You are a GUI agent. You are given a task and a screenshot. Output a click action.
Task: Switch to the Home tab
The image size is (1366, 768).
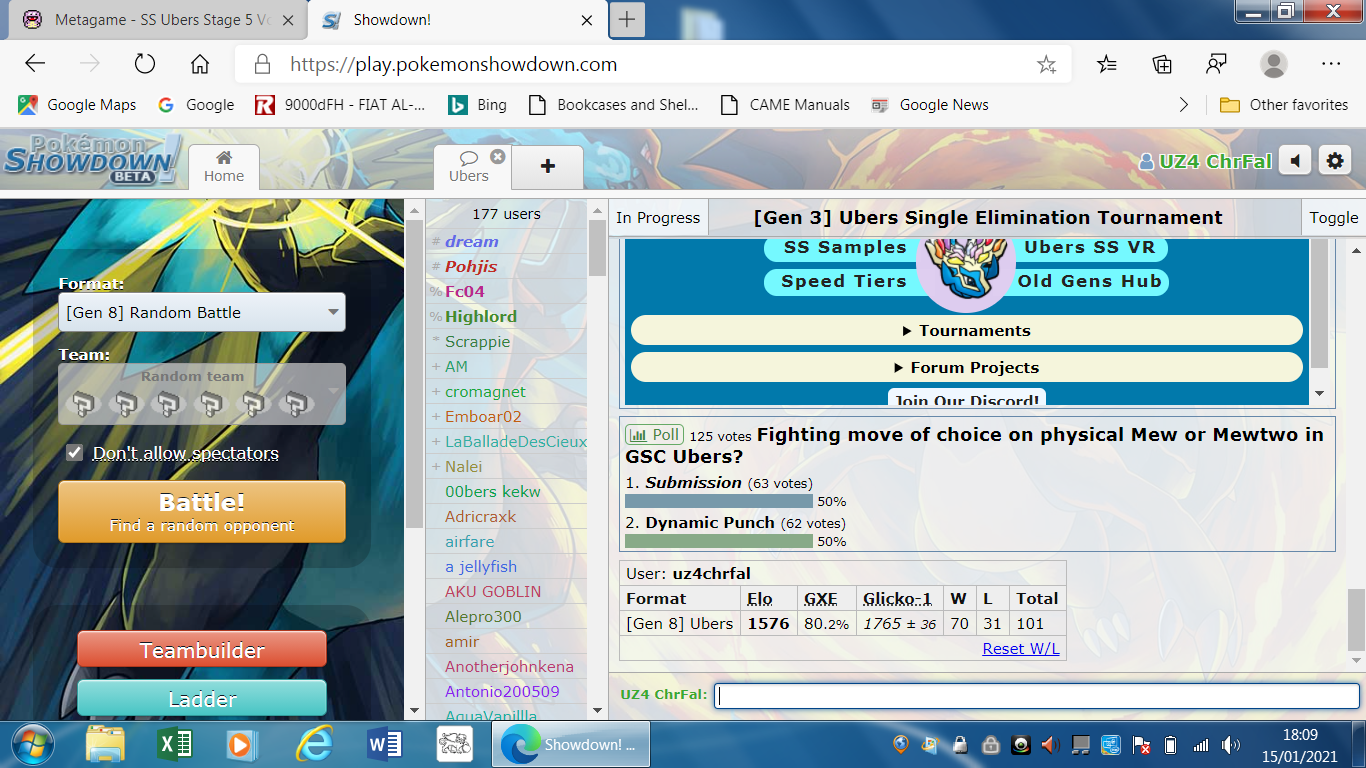[x=224, y=167]
